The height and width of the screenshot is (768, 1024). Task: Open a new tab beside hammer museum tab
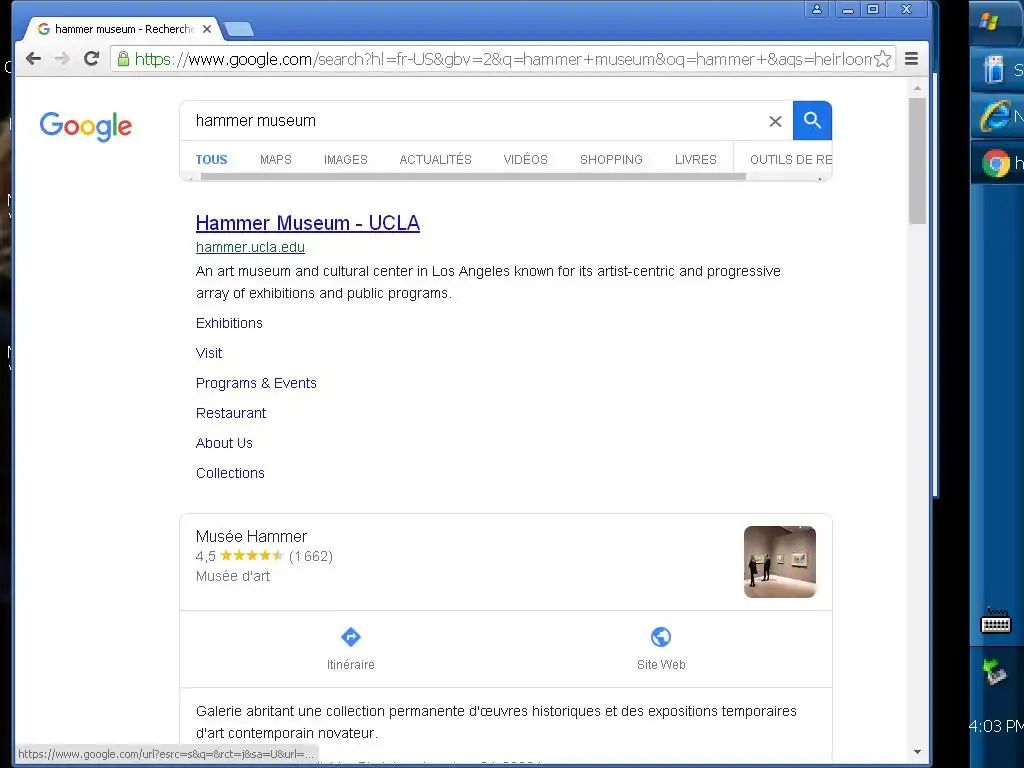pos(238,29)
